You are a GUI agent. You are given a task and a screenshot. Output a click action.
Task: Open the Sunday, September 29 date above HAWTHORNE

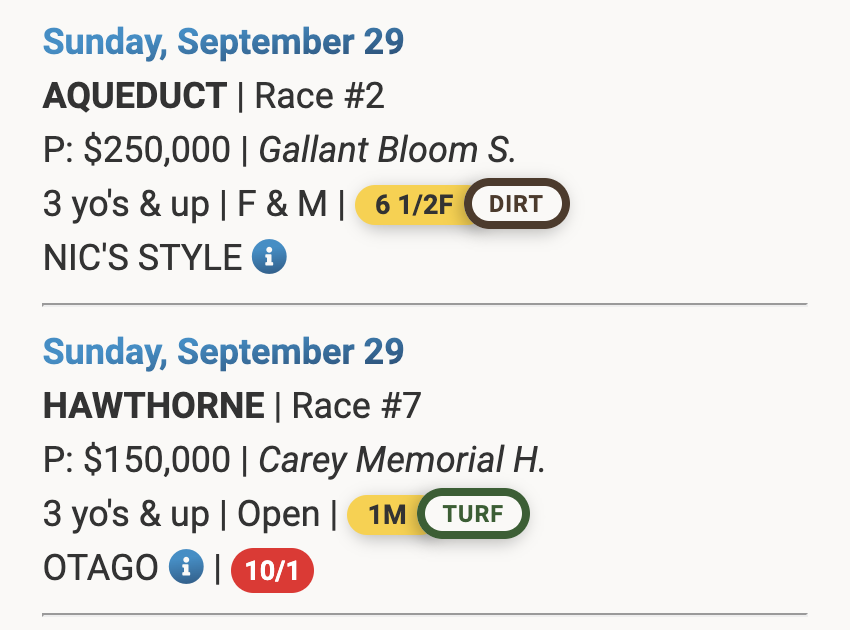[x=223, y=352]
